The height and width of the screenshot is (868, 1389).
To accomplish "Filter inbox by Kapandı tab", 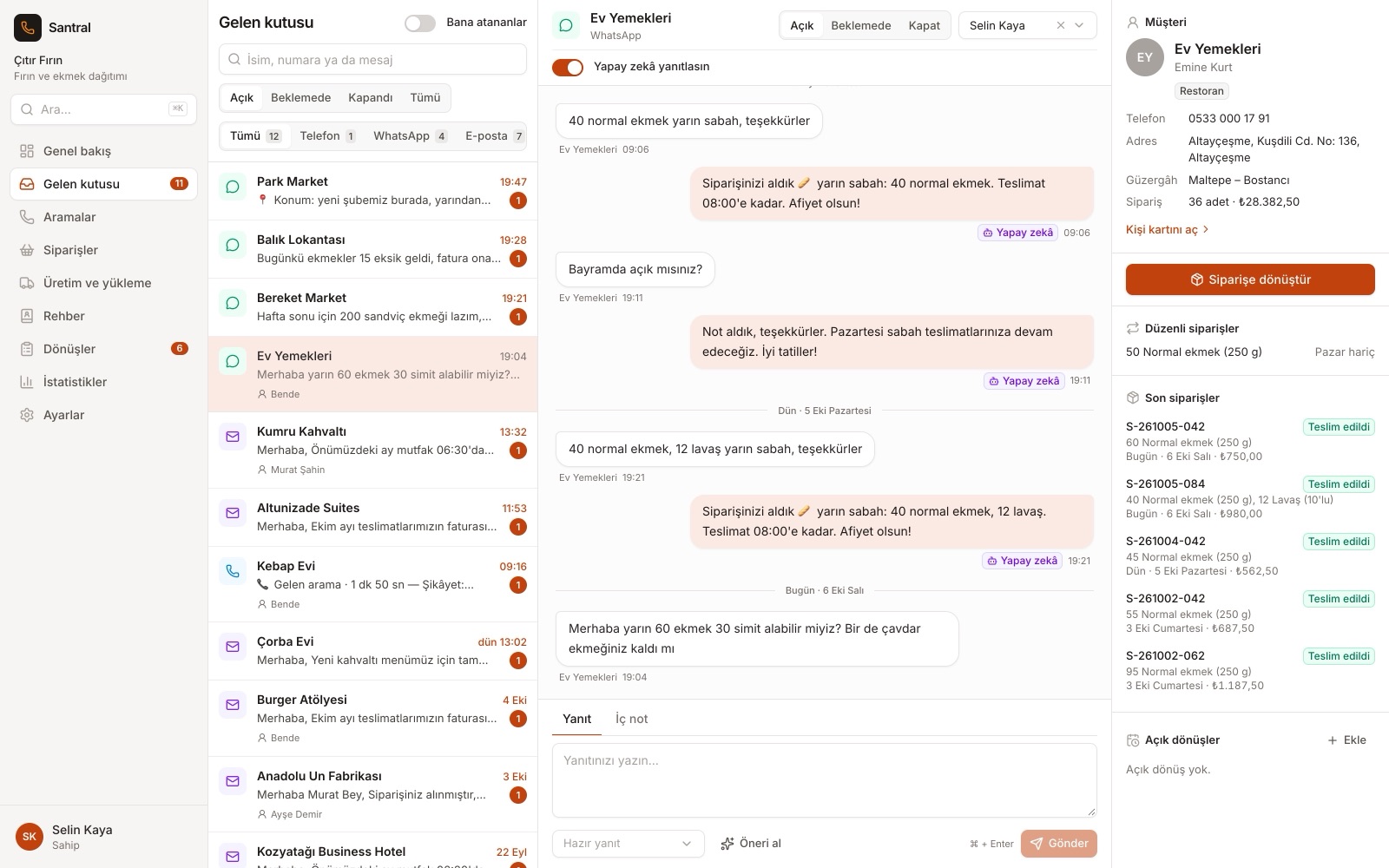I will coord(371,97).
